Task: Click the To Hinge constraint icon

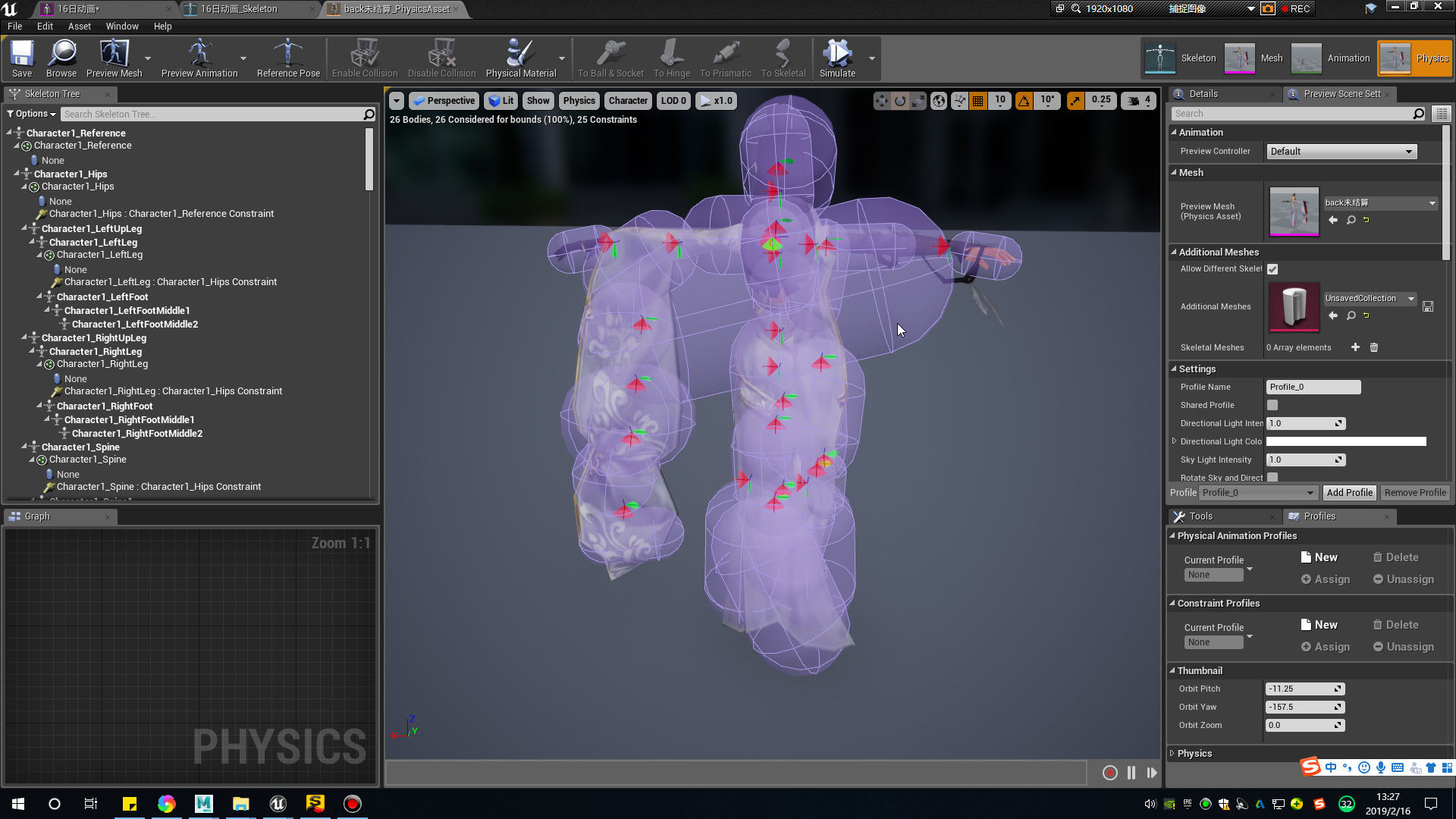Action: pyautogui.click(x=672, y=58)
